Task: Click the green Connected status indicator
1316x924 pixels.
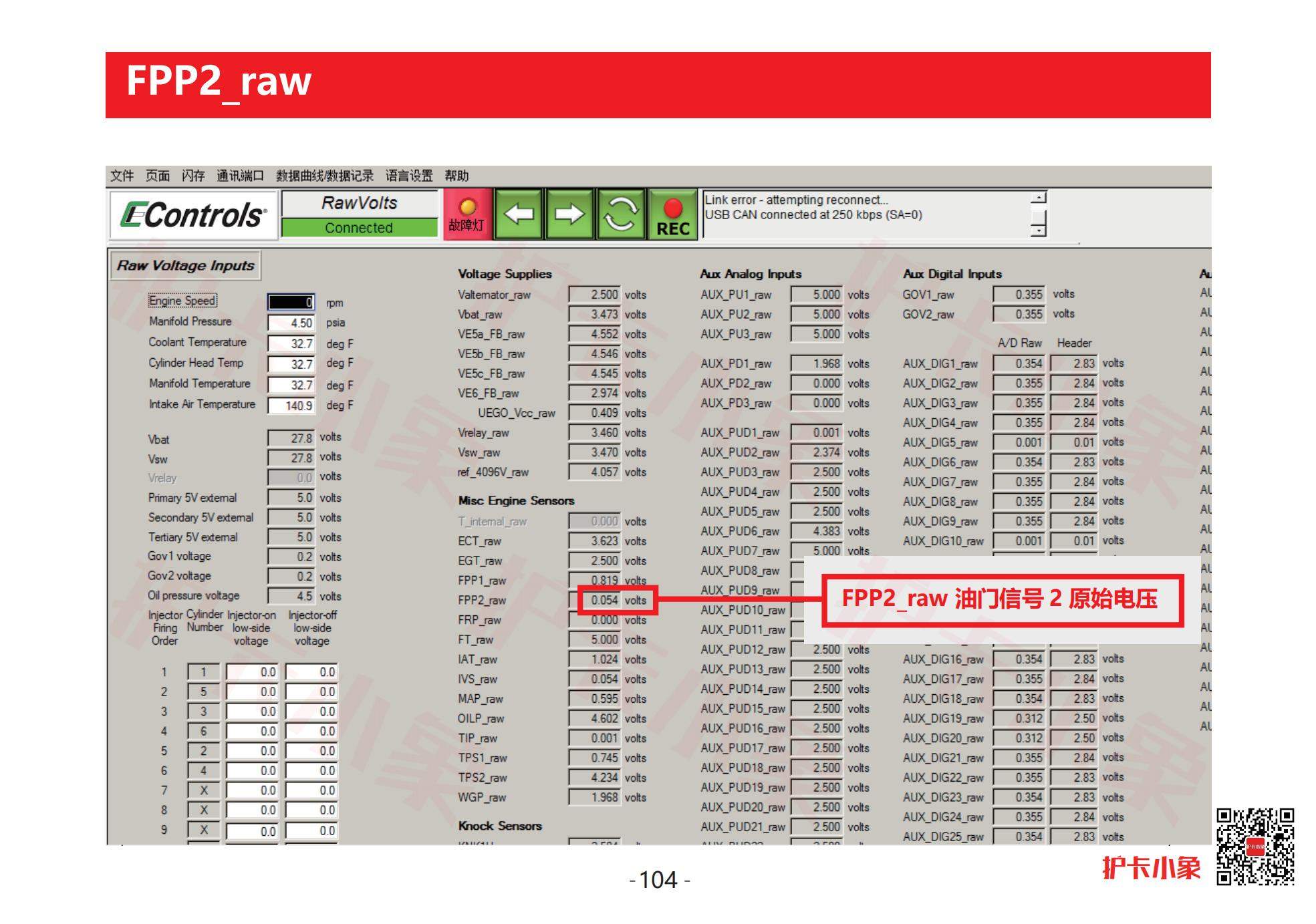Action: click(359, 228)
